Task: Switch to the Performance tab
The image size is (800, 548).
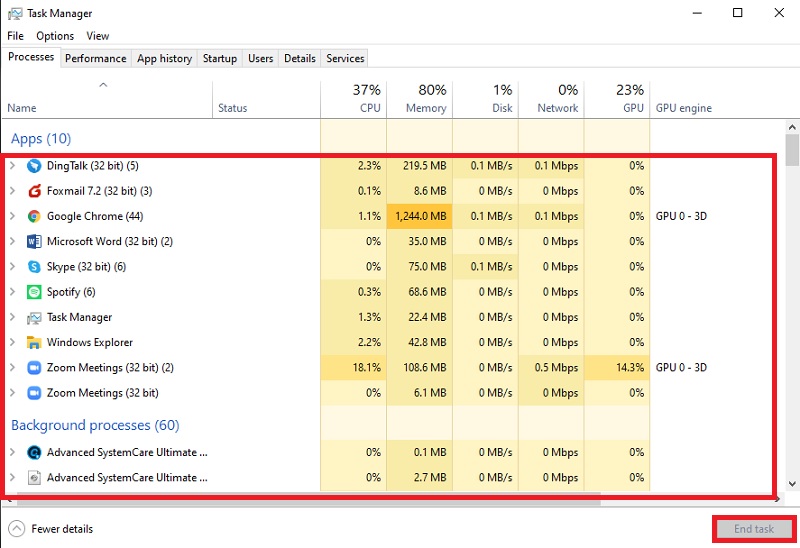Action: pyautogui.click(x=96, y=58)
